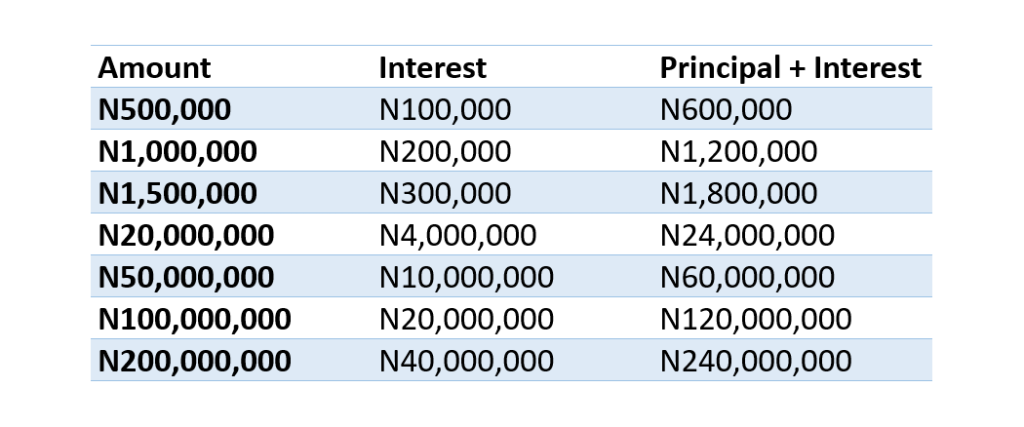Click the N4,000,000 interest cell

point(458,236)
